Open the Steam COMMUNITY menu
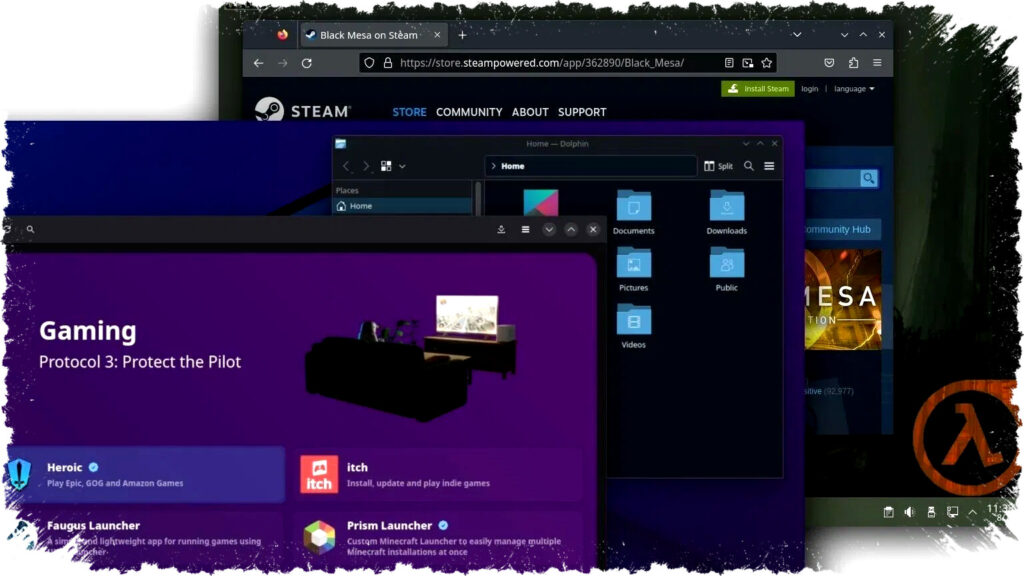The width and height of the screenshot is (1024, 576). point(469,112)
